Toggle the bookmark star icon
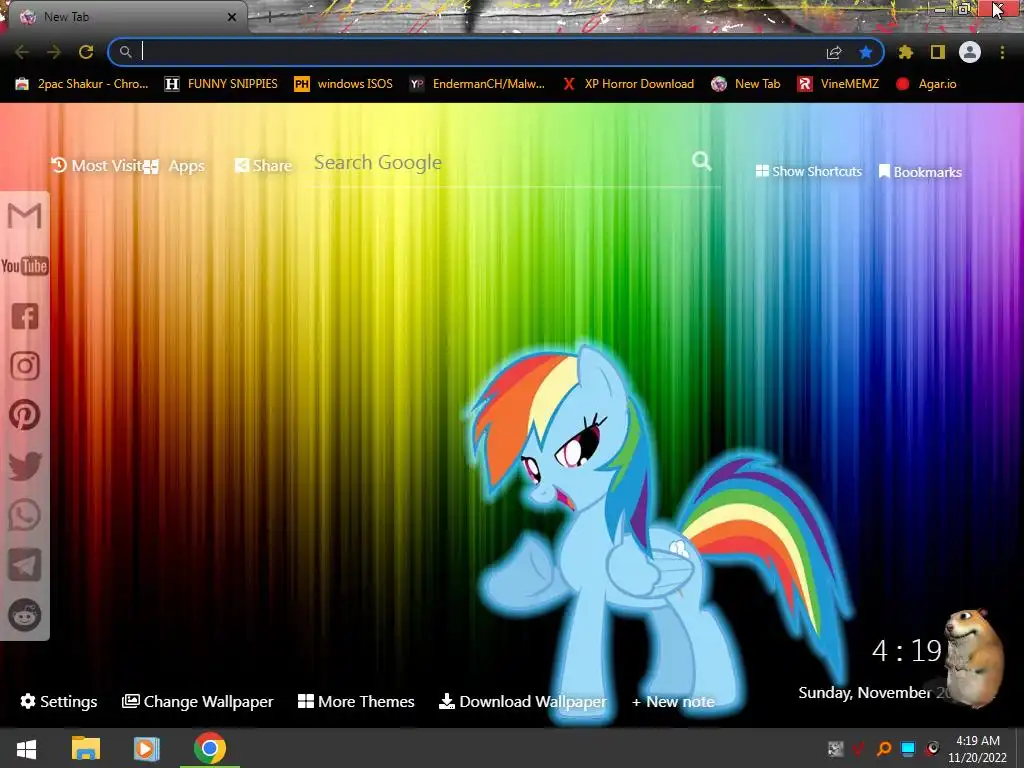Viewport: 1024px width, 768px height. 866,52
